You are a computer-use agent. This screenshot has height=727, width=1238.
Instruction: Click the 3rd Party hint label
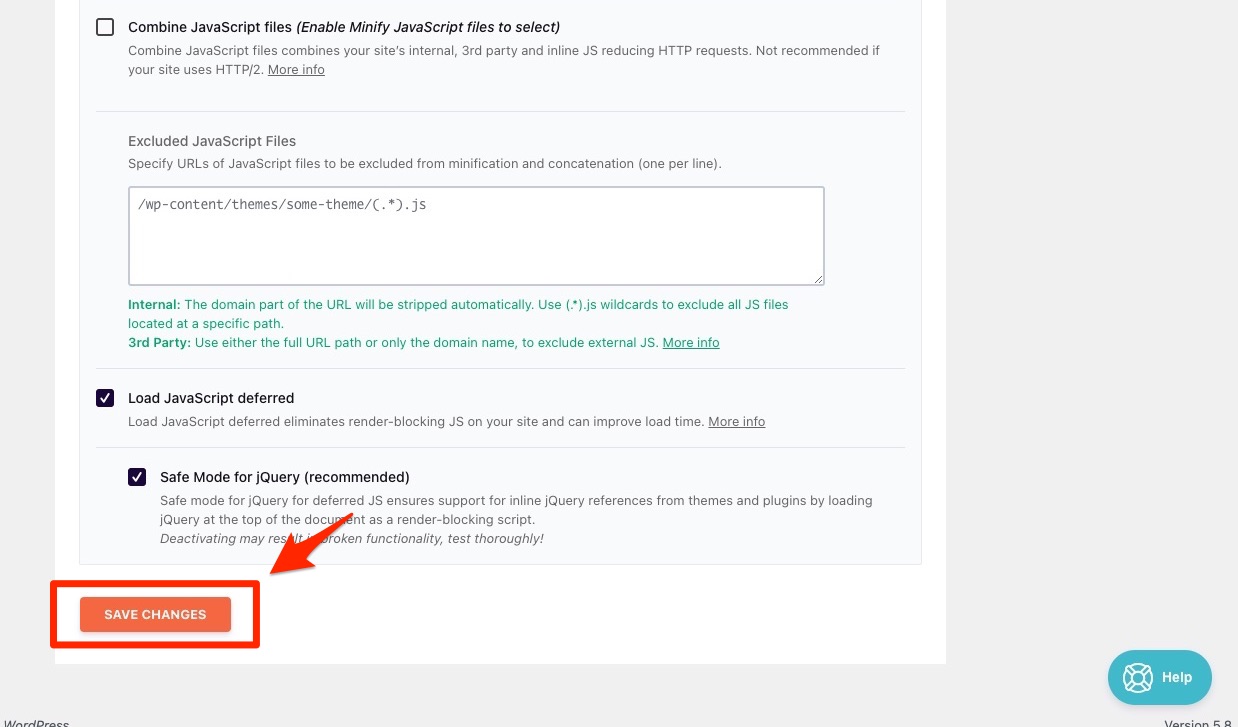point(159,343)
